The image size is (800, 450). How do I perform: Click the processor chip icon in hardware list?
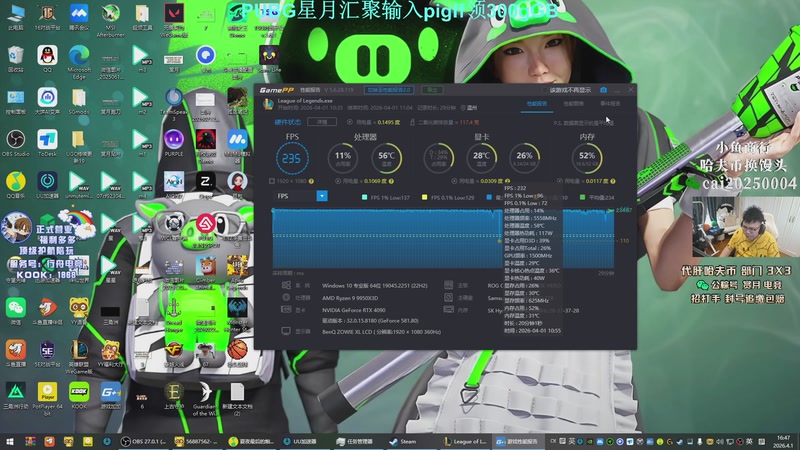click(286, 297)
